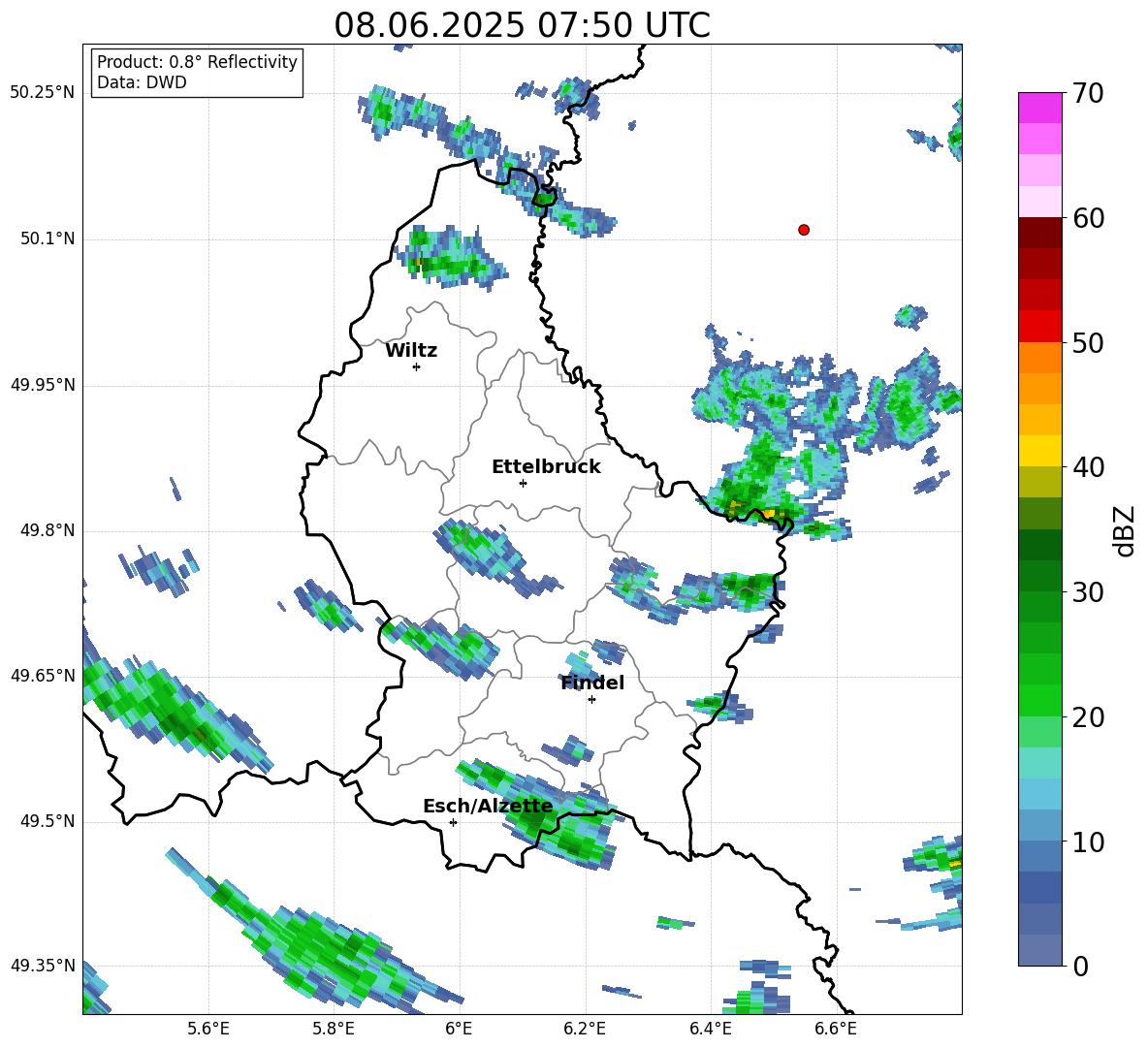Select the Ettelbruck city label
This screenshot has width=1148, height=1048.
pyautogui.click(x=546, y=467)
